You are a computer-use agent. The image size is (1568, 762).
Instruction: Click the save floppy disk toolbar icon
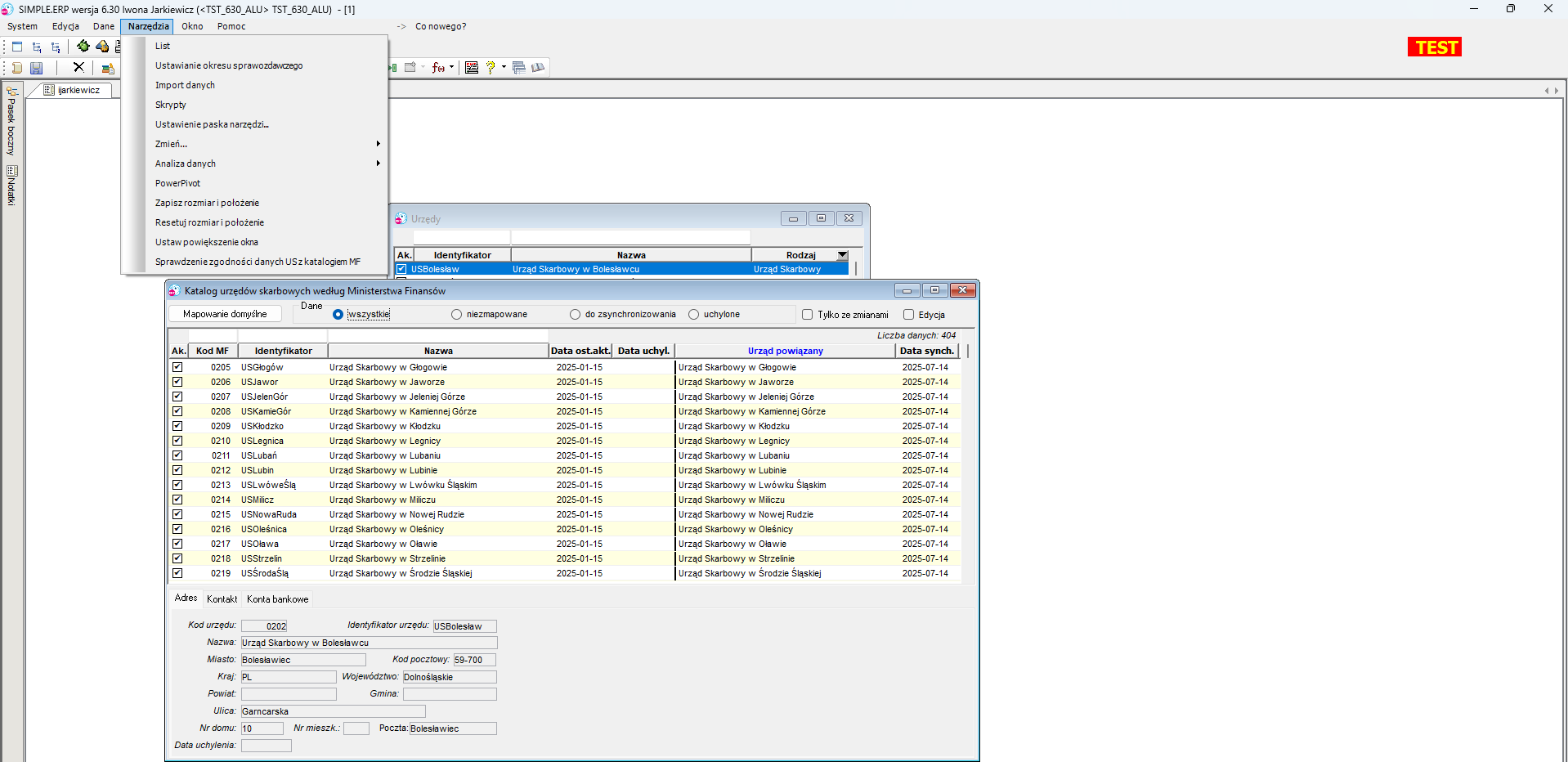point(36,68)
